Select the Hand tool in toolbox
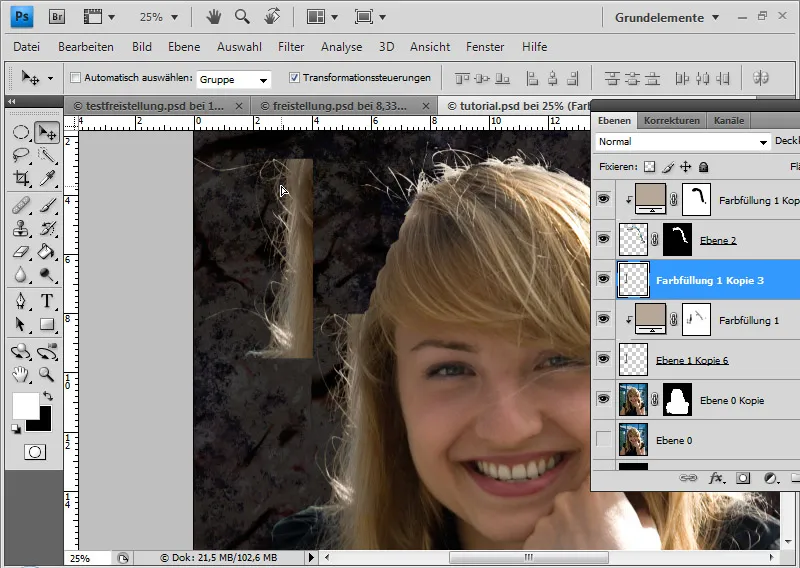The image size is (800, 568). point(21,375)
